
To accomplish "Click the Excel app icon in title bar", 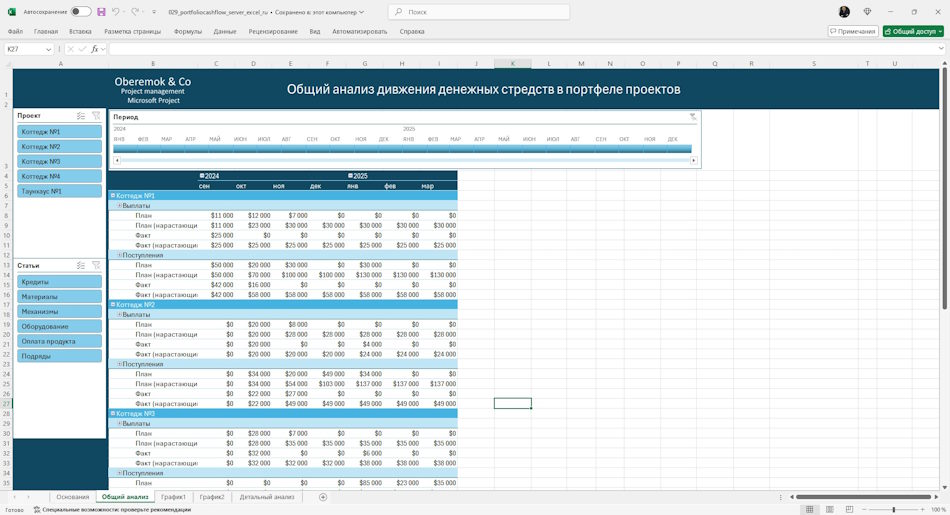I will (x=12, y=12).
